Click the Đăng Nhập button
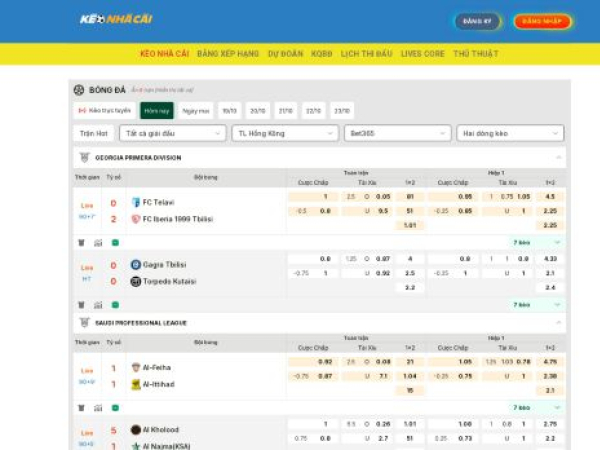Image resolution: width=600 pixels, height=450 pixels. 542,21
